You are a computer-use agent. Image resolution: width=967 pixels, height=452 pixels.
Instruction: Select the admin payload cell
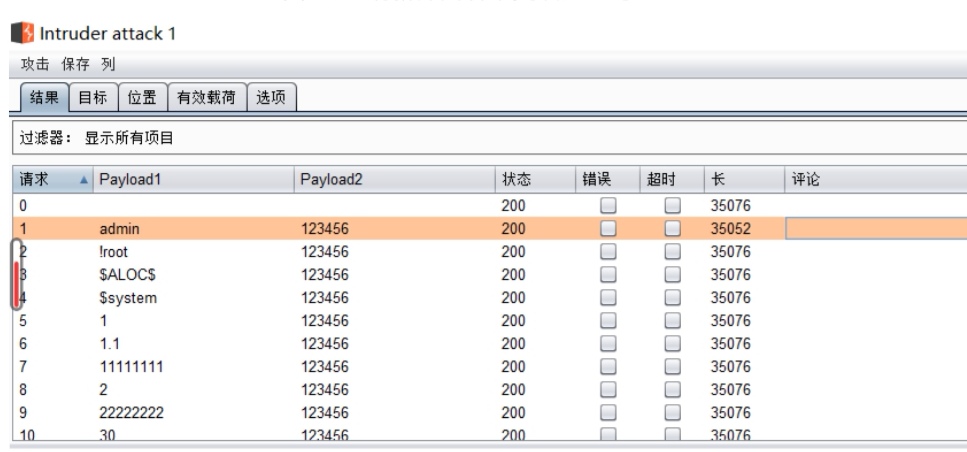coord(120,229)
